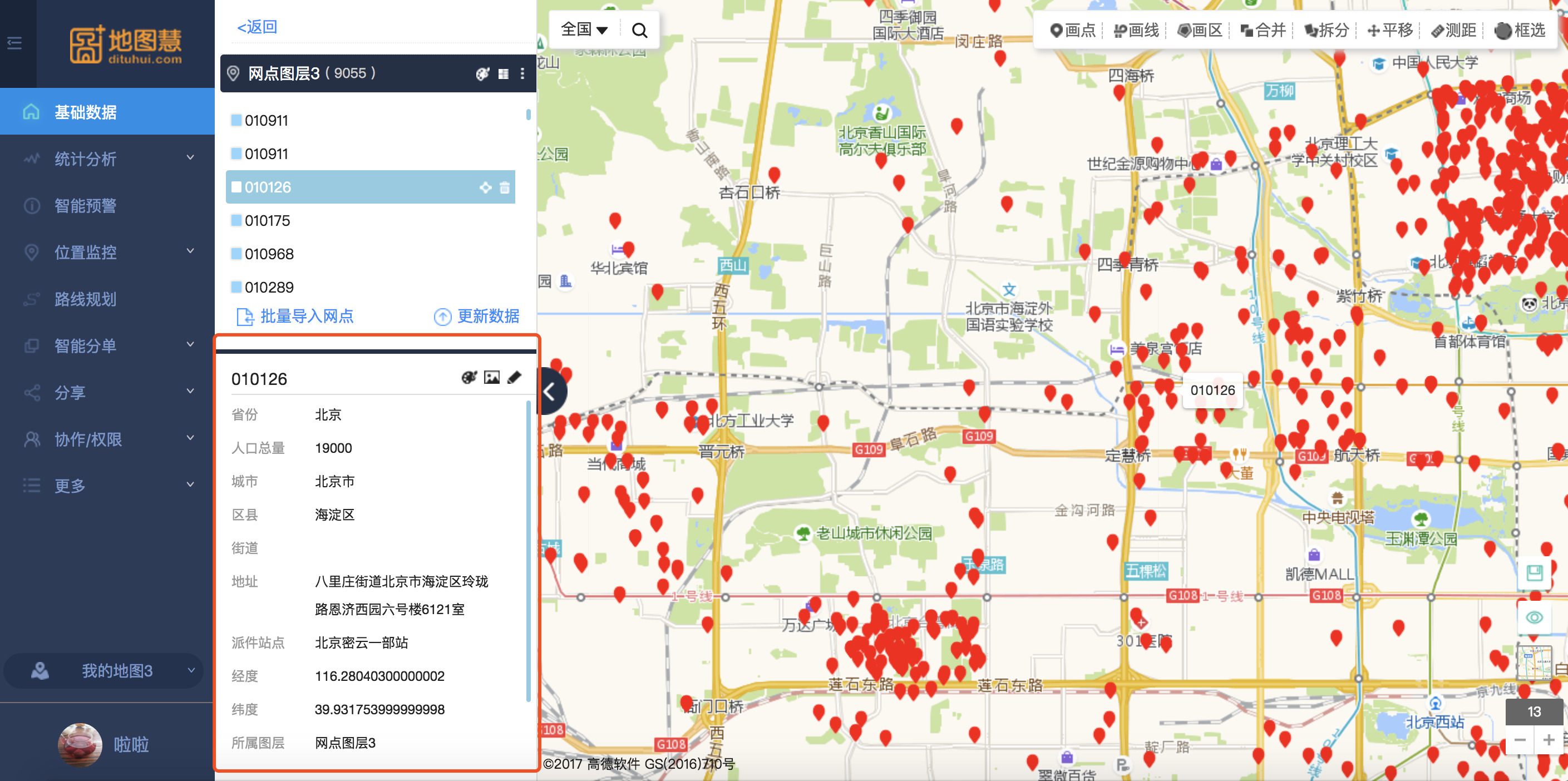Toggle the eye visibility icon on the map
Viewport: 1568px width, 781px height.
pos(1534,617)
